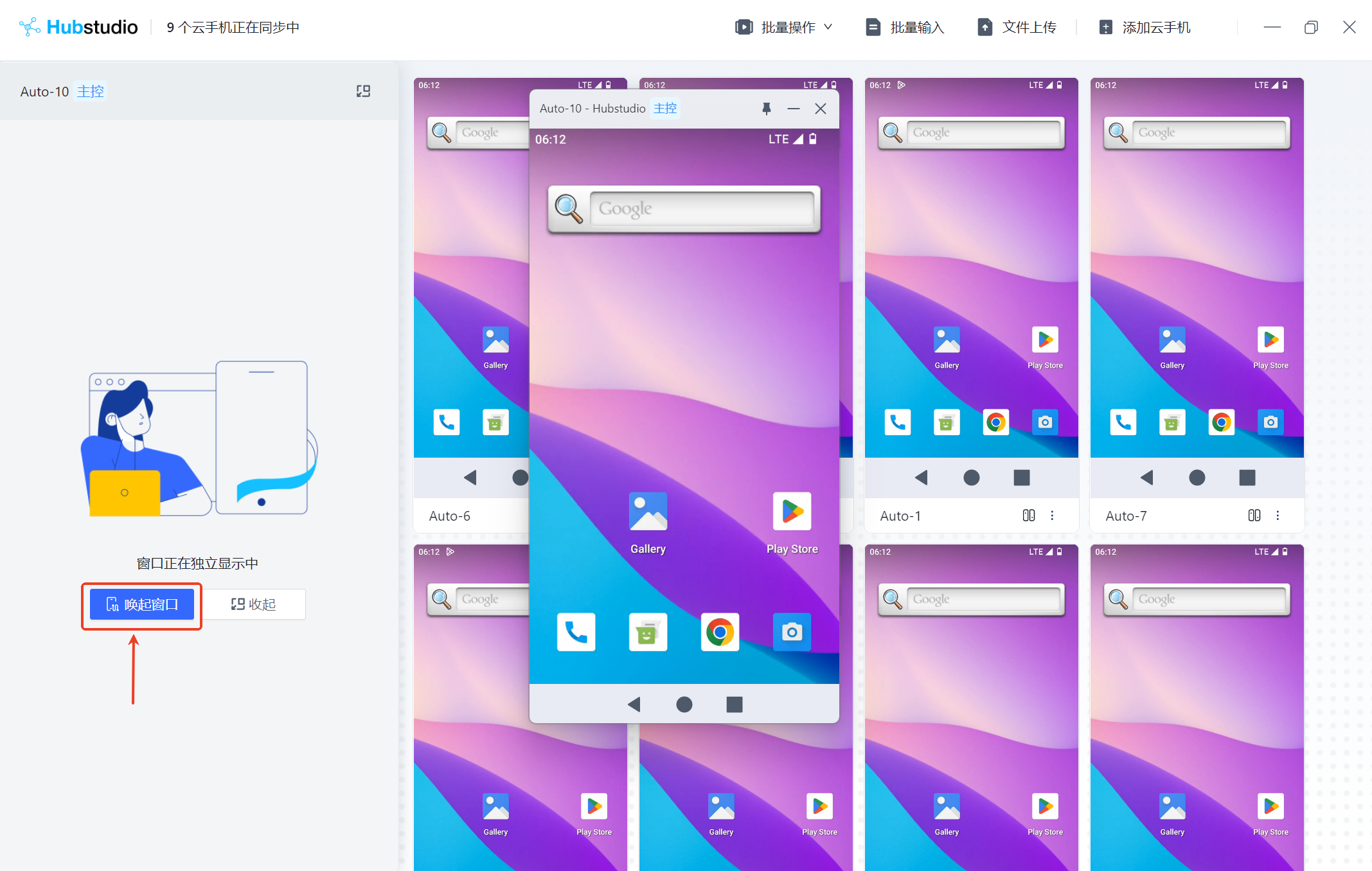Click the Google search bar on Auto-1 phone
This screenshot has width=1372, height=871.
pos(971,132)
